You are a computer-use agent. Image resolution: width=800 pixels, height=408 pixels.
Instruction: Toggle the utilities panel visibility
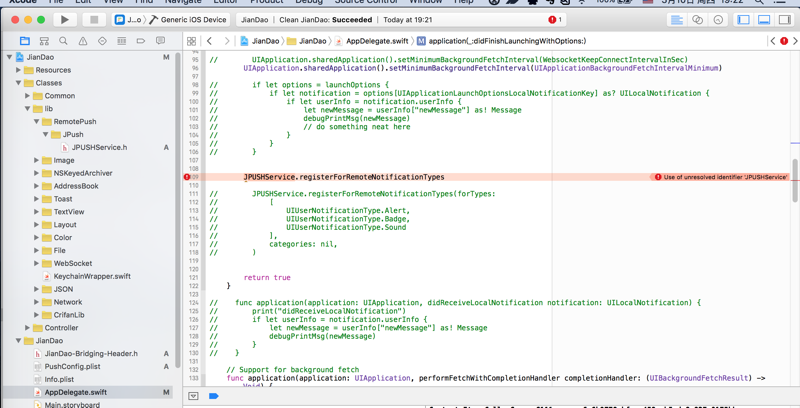pos(784,20)
